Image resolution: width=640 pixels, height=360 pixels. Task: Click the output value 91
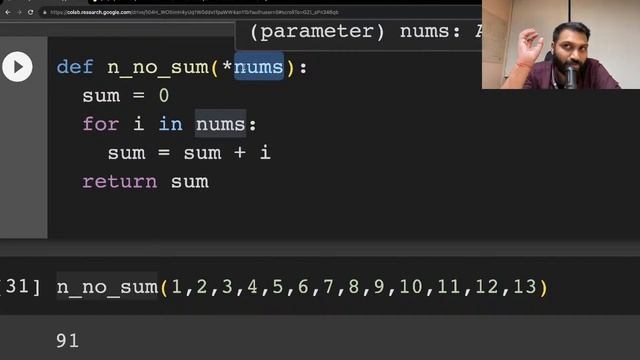point(68,341)
